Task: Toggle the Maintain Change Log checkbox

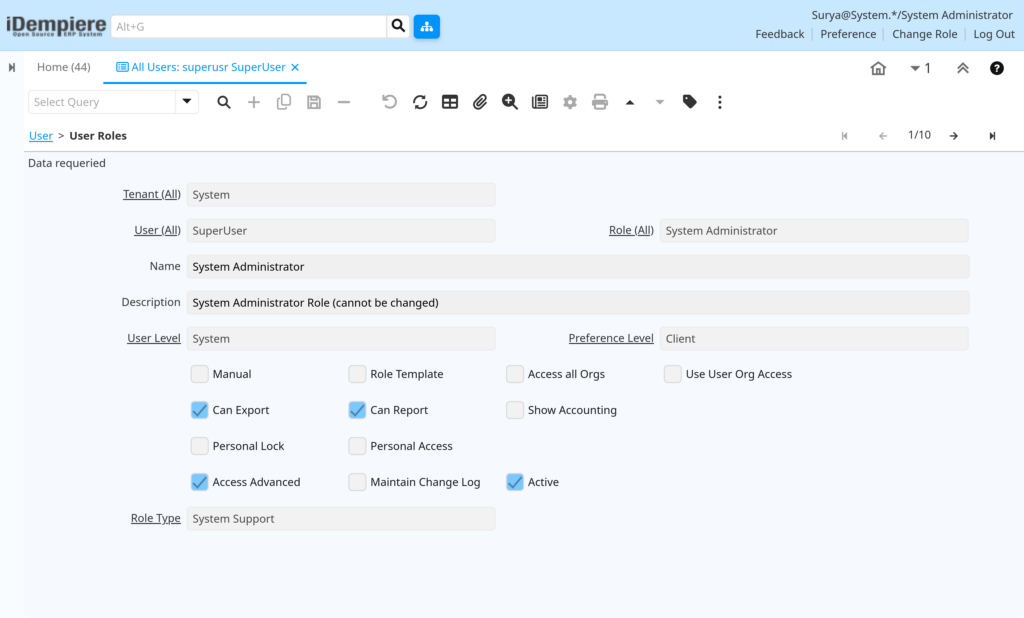Action: pyautogui.click(x=357, y=481)
